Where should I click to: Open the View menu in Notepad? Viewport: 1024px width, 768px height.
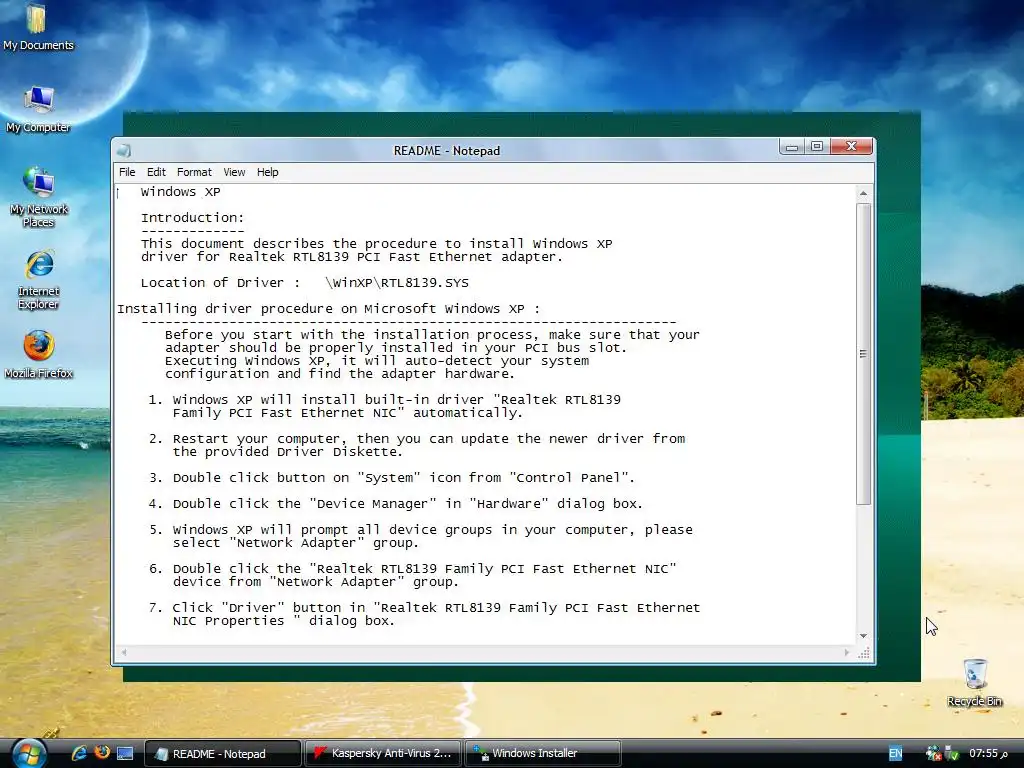(234, 172)
